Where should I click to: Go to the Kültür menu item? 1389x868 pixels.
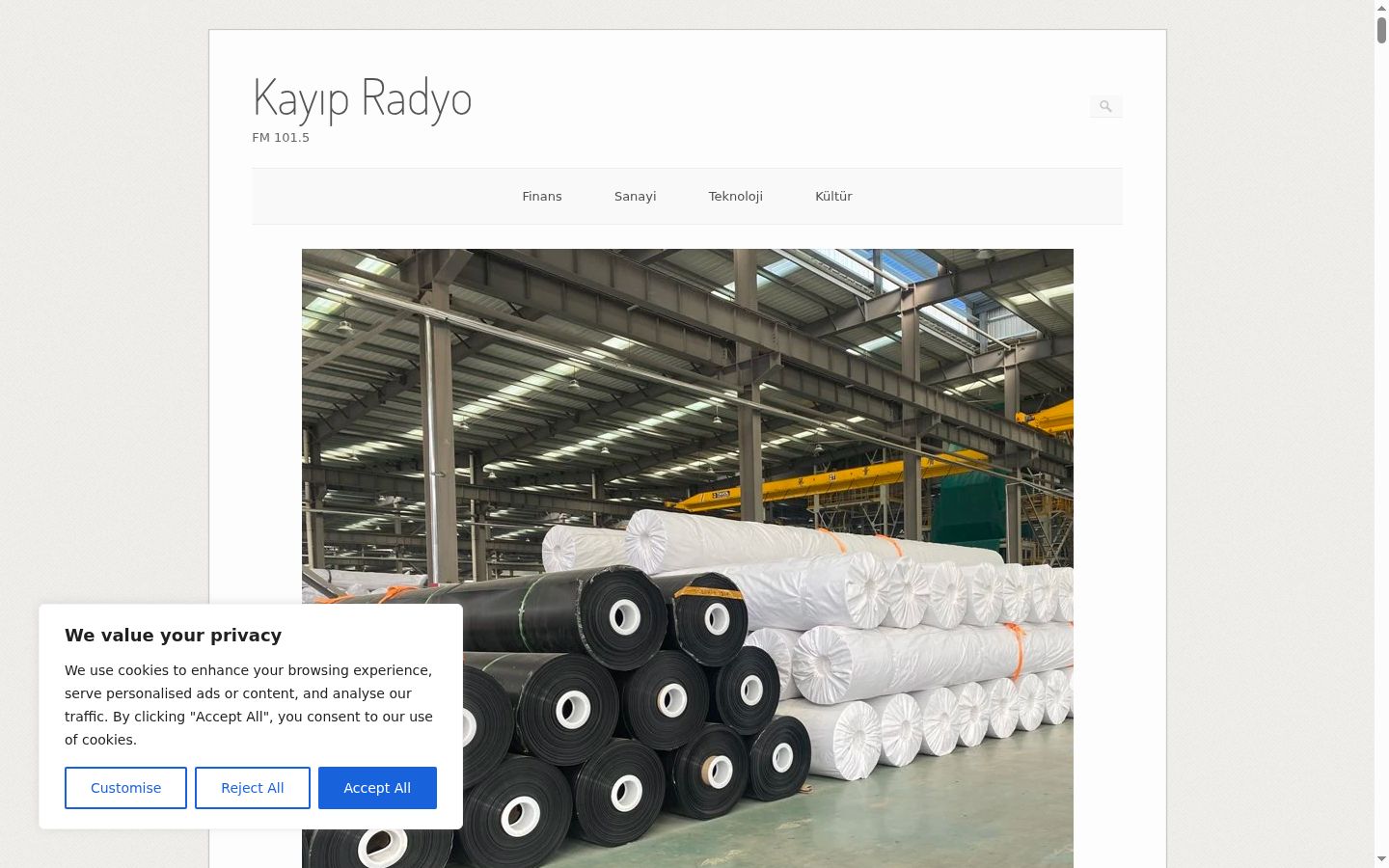click(x=833, y=196)
